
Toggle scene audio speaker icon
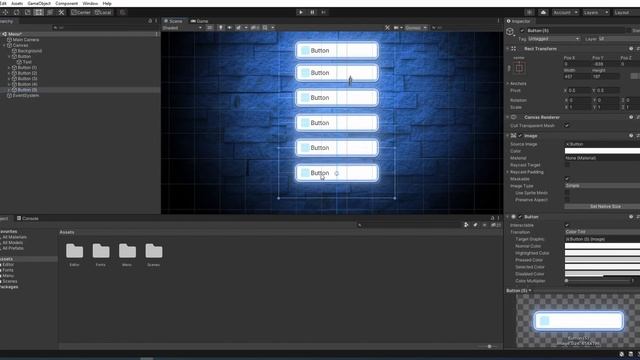pos(229,28)
